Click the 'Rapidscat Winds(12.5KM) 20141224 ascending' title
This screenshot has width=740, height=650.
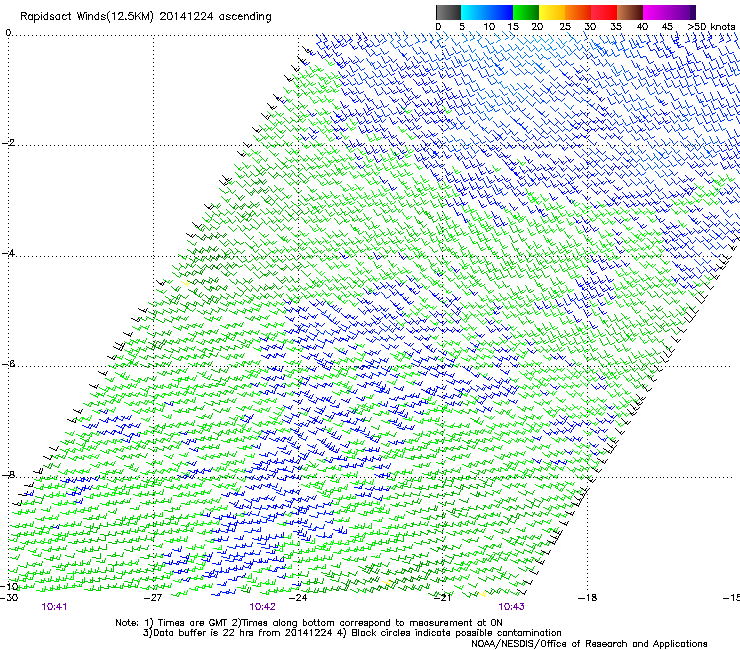click(x=146, y=17)
